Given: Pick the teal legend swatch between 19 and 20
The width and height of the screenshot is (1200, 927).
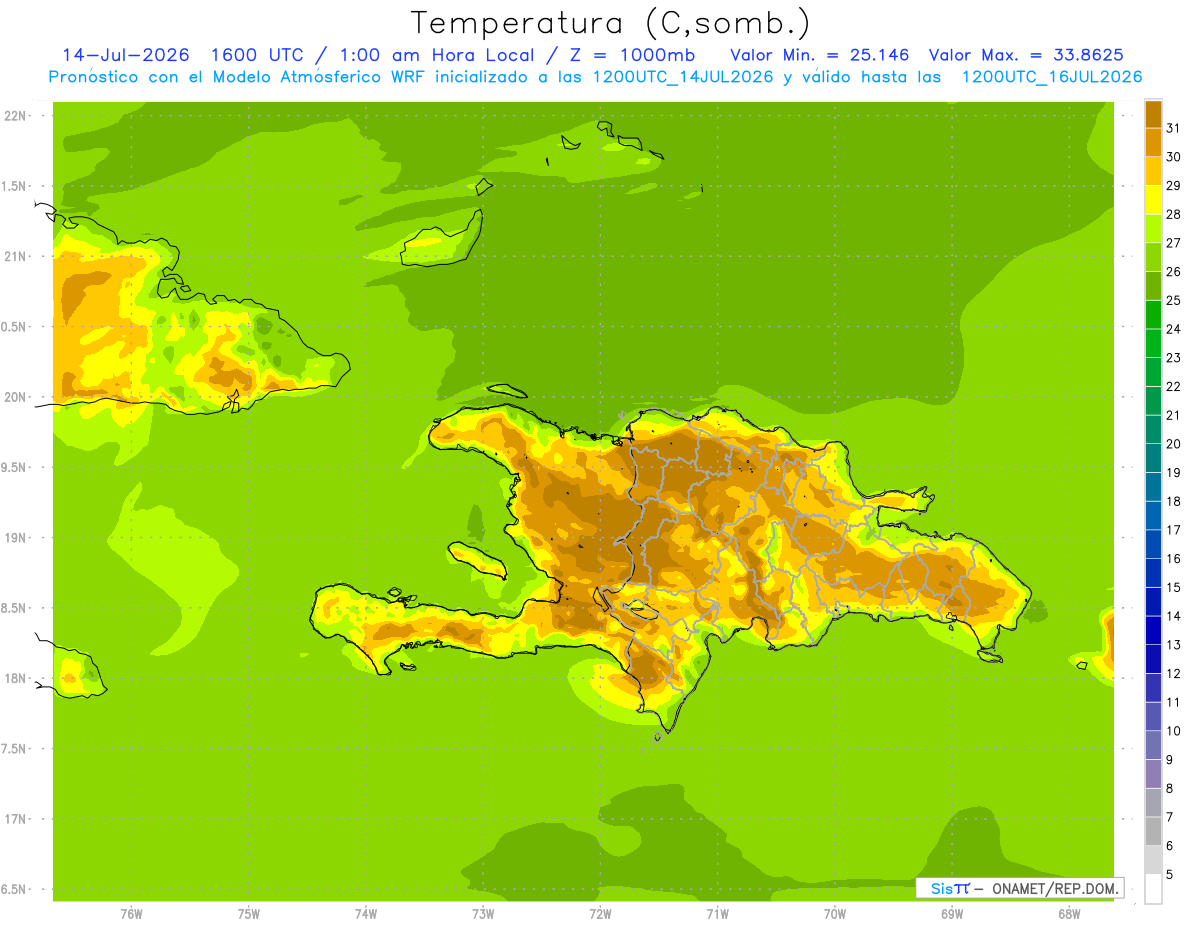Looking at the screenshot, I should point(1154,459).
